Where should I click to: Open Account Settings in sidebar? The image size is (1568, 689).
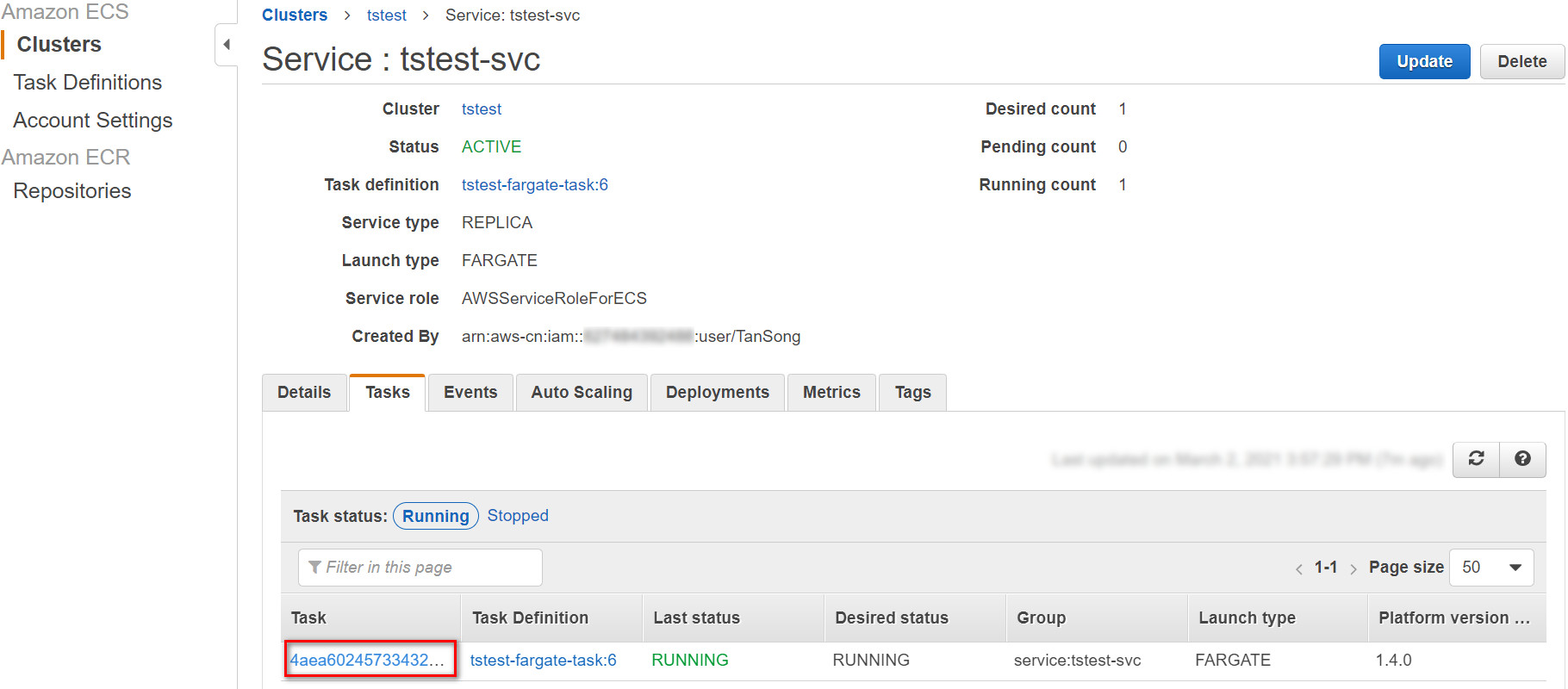click(x=93, y=121)
